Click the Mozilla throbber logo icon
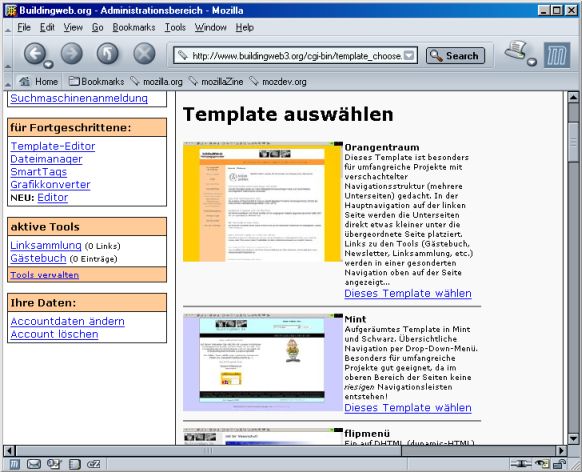 point(557,55)
